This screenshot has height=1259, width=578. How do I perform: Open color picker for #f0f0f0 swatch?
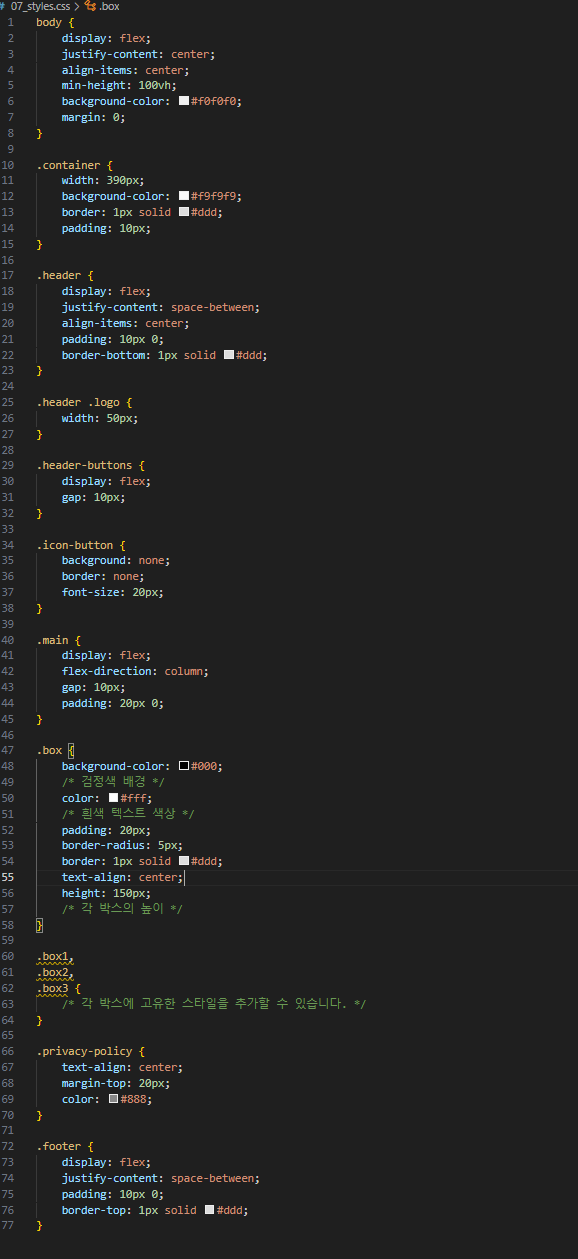tap(184, 101)
